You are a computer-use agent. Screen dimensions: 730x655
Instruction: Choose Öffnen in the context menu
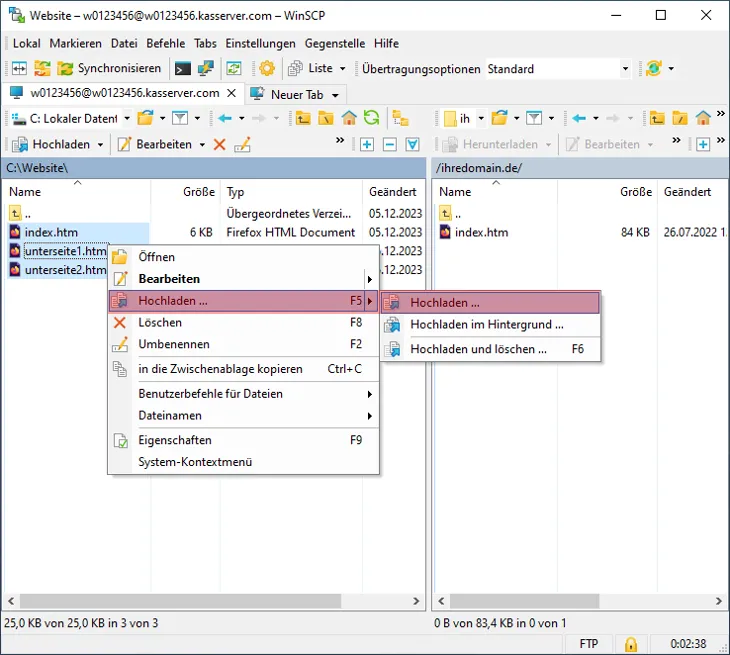click(243, 257)
